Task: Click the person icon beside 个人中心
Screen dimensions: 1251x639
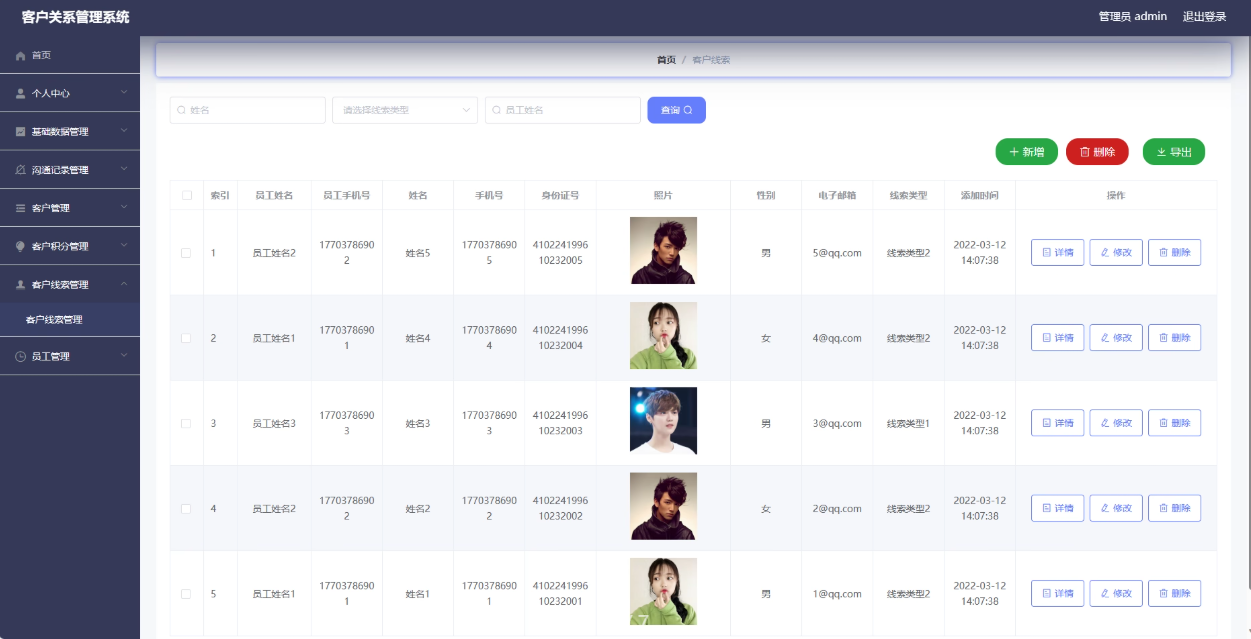Action: tap(20, 93)
